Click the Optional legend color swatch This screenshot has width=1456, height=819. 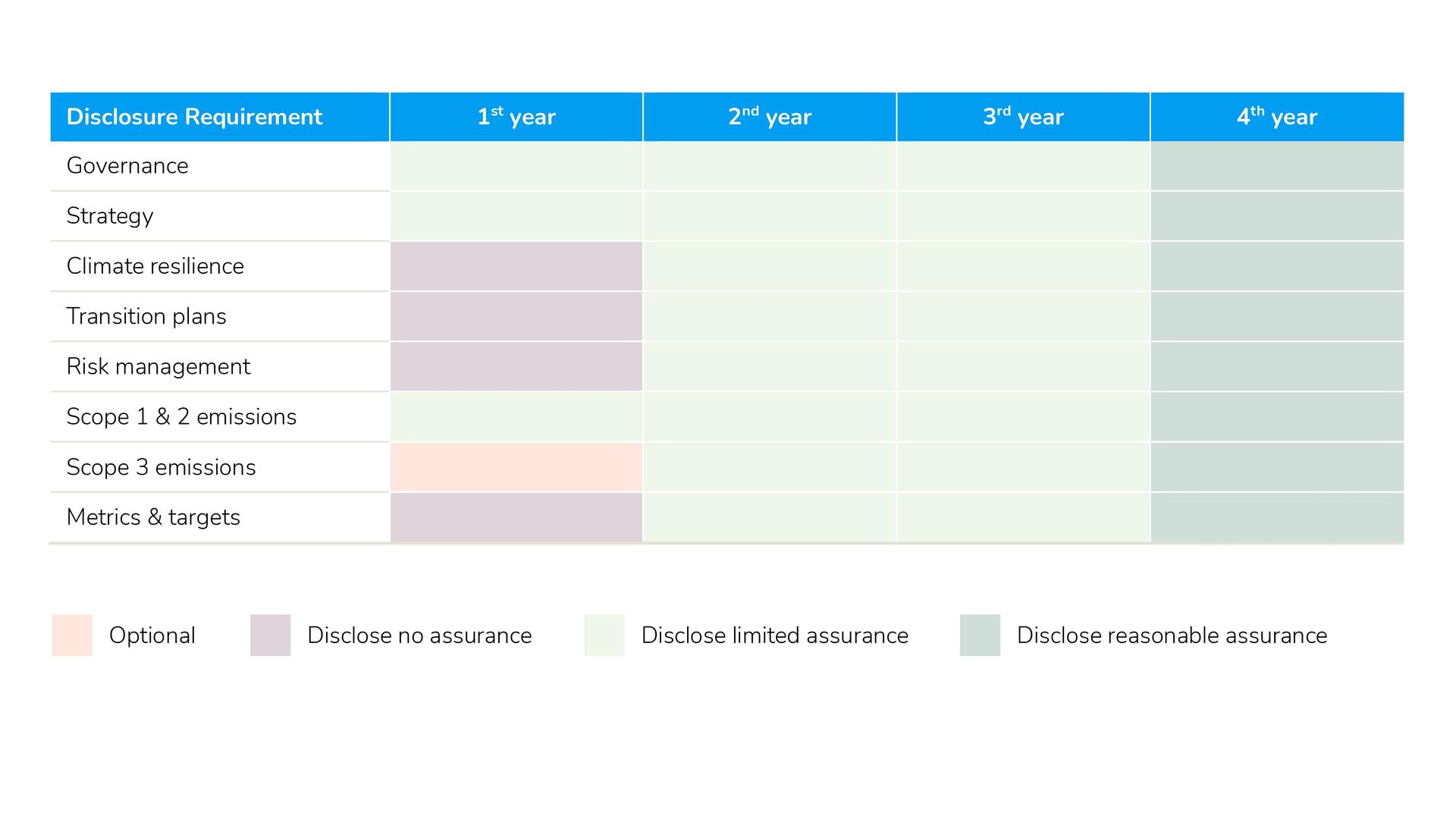(72, 635)
